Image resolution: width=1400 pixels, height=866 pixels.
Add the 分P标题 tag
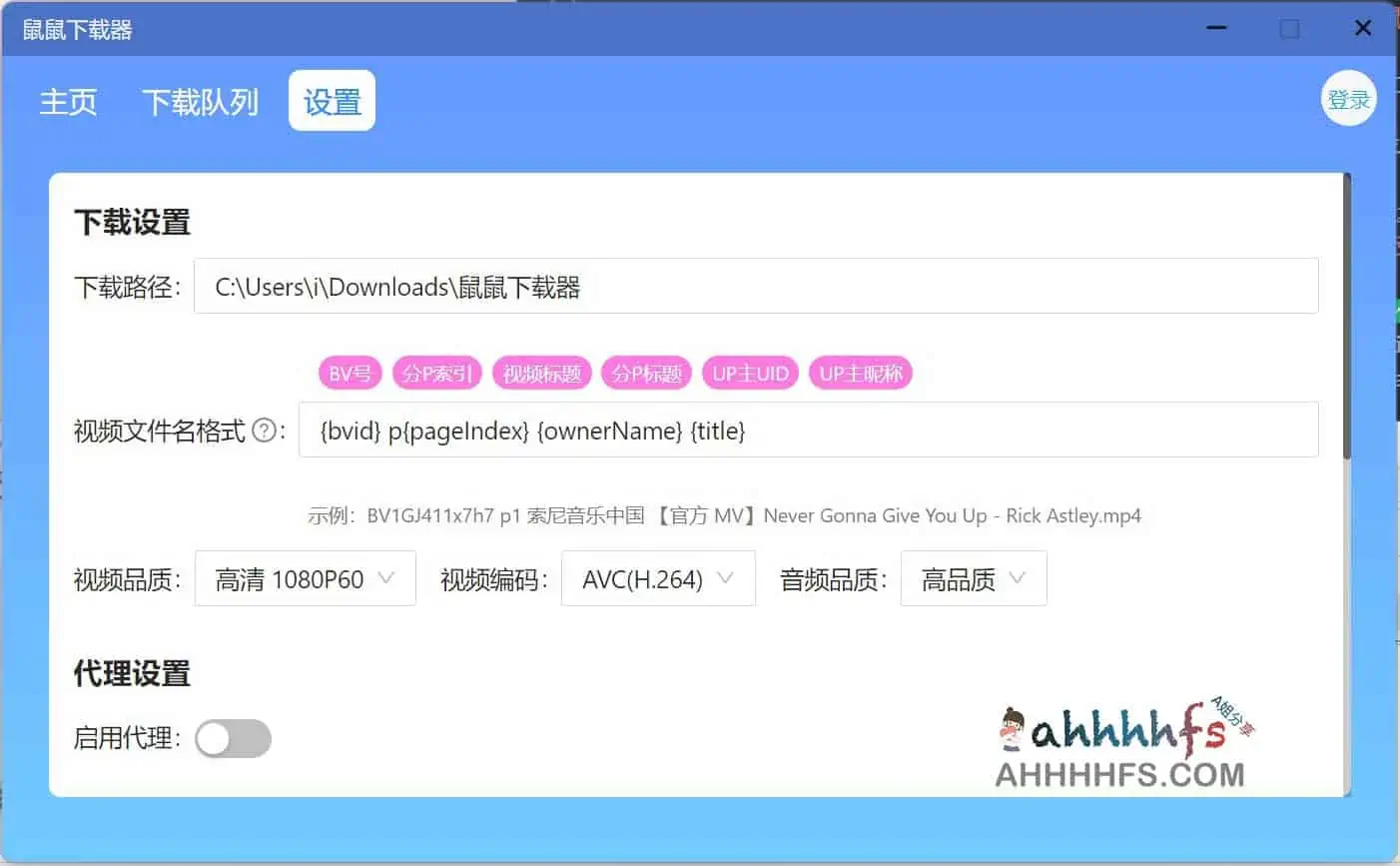pos(647,373)
